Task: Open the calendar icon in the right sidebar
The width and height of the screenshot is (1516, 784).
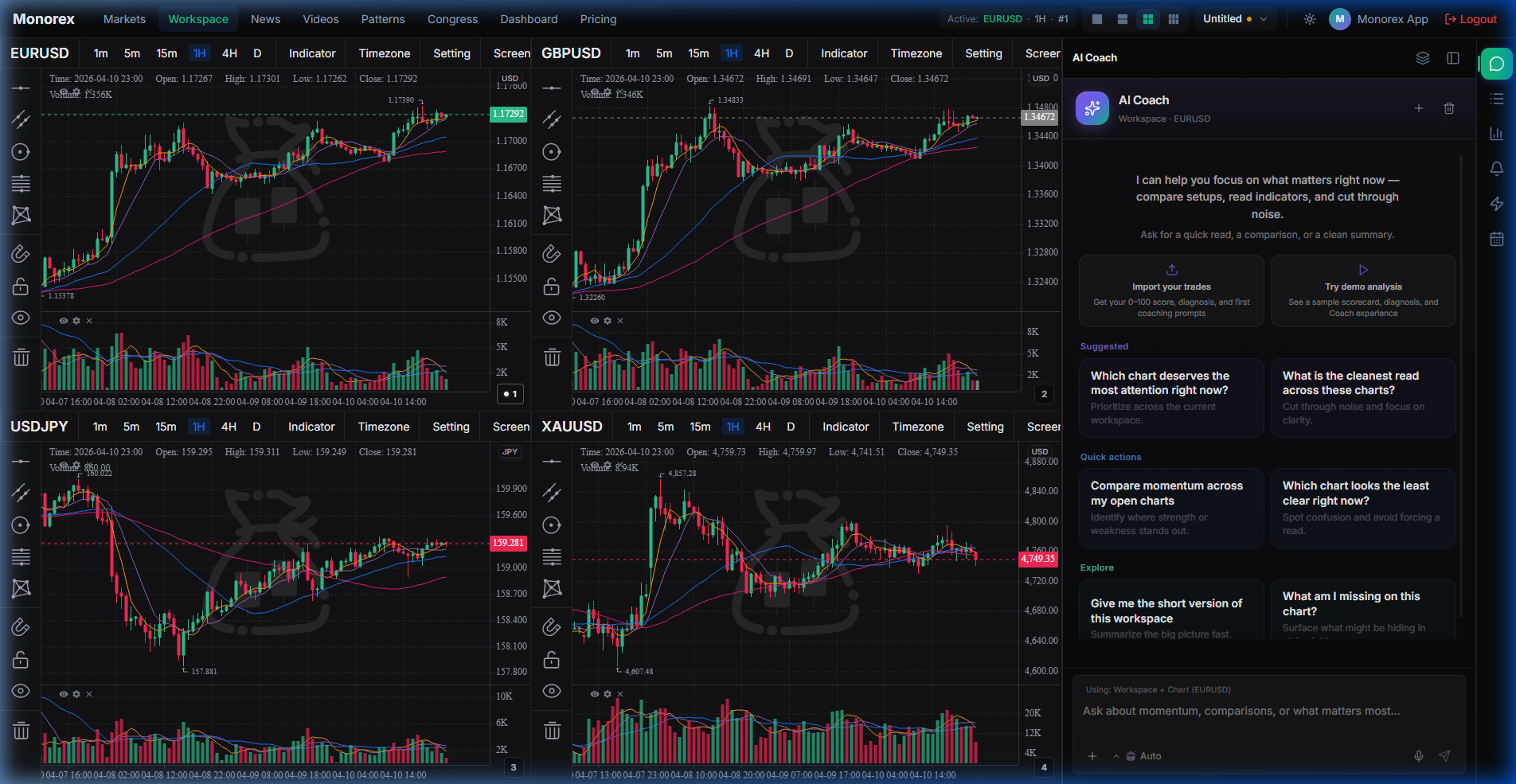Action: pyautogui.click(x=1497, y=239)
